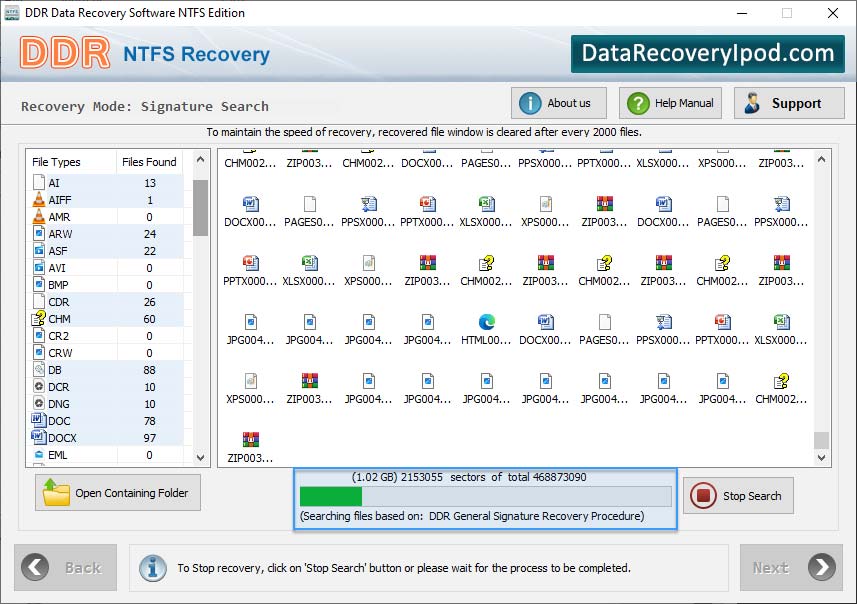Click the file types list scroll-down arrow

coord(201,458)
